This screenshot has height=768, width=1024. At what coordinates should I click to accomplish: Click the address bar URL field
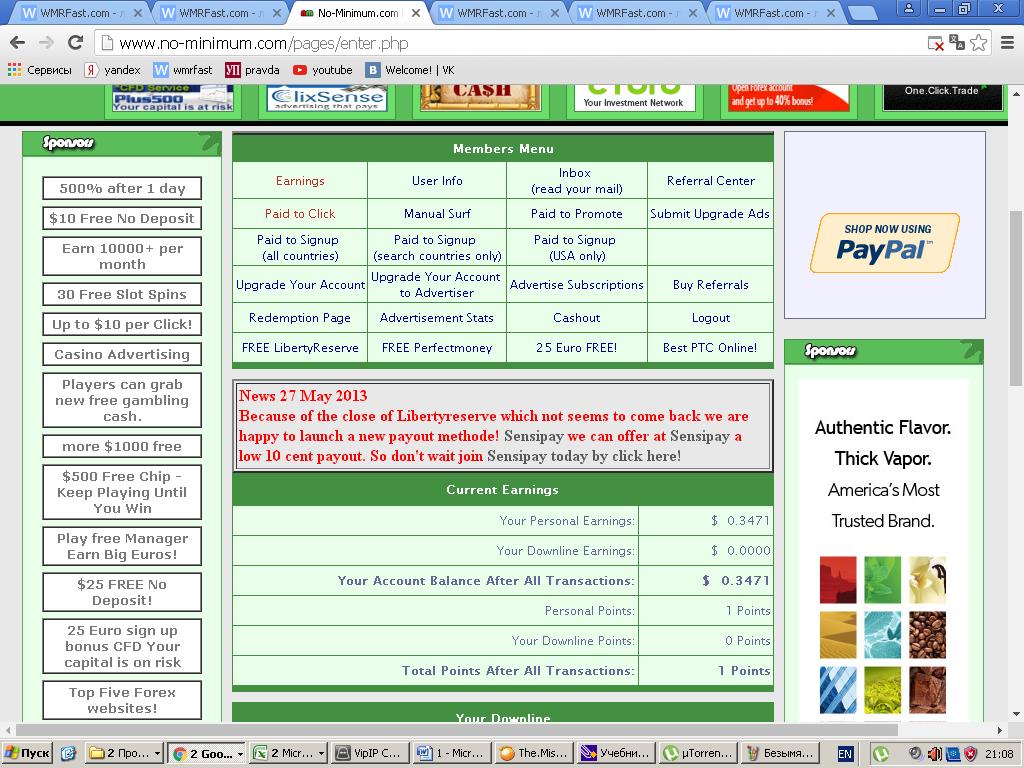509,44
